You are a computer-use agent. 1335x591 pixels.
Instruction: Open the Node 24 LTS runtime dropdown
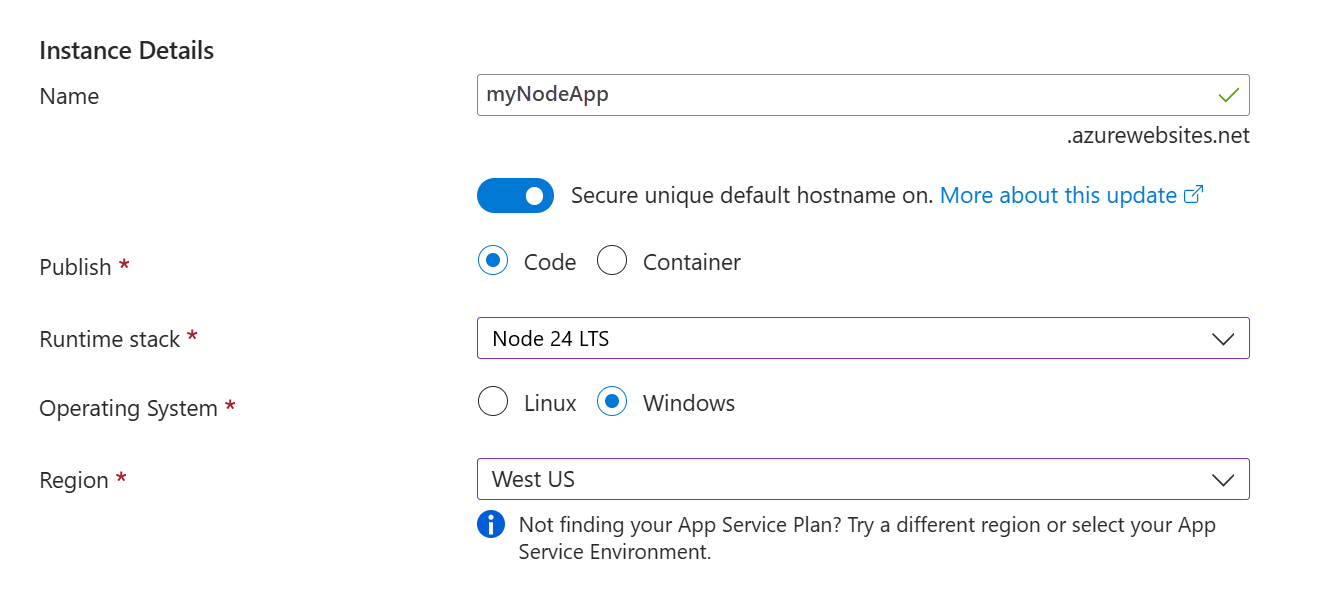click(840, 338)
